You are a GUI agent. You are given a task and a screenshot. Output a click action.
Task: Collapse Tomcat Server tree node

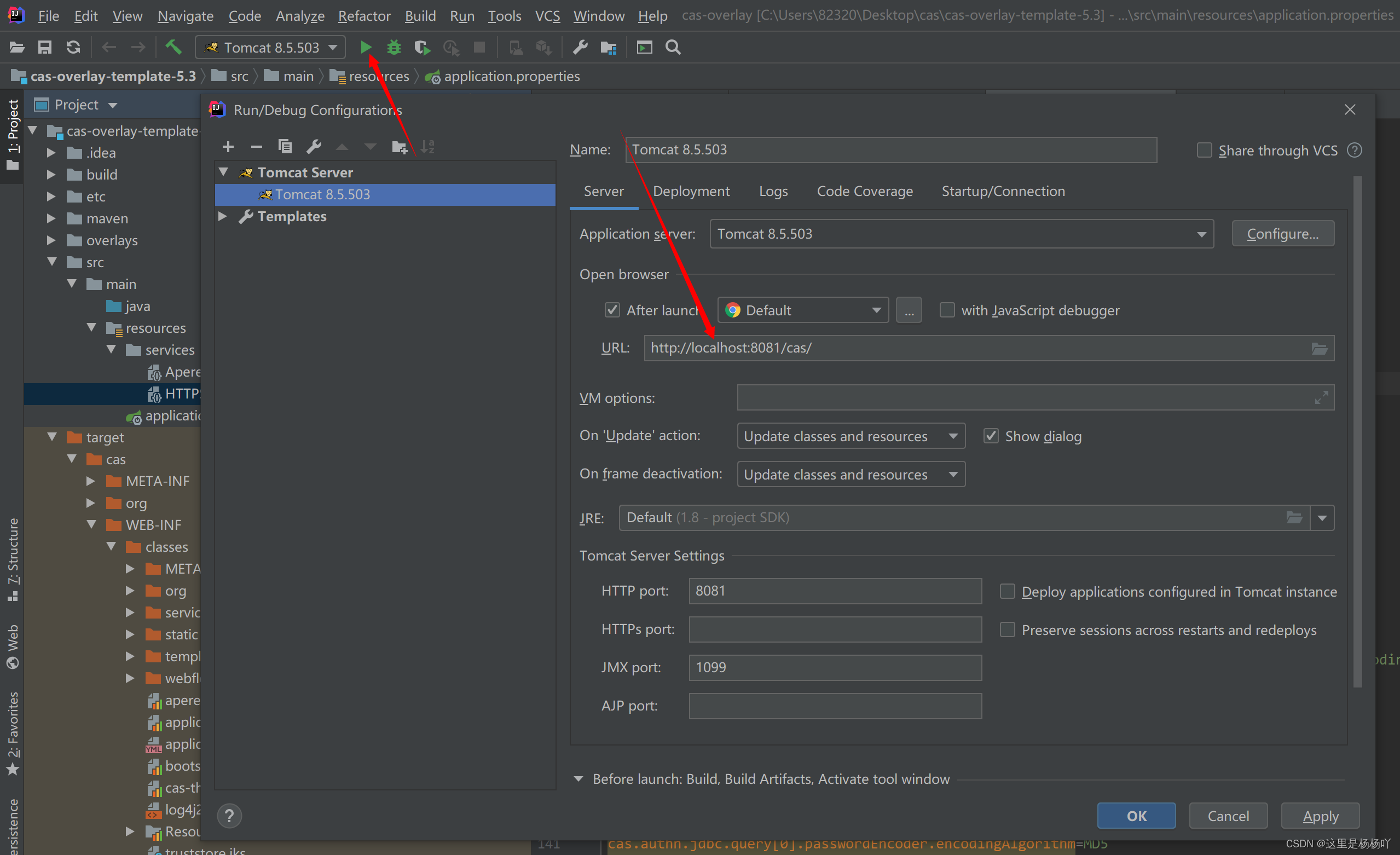click(x=224, y=172)
